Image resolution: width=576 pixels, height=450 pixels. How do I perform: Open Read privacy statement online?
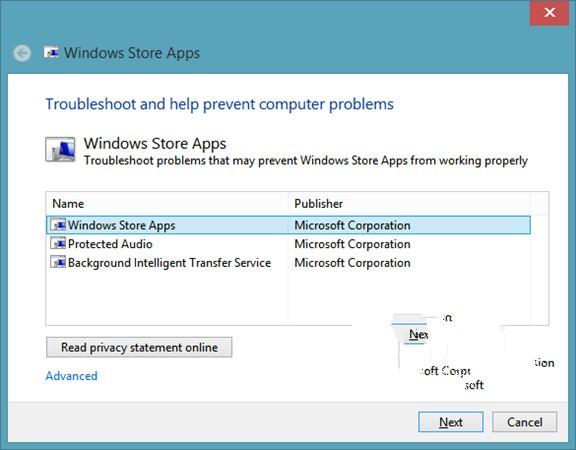[139, 347]
